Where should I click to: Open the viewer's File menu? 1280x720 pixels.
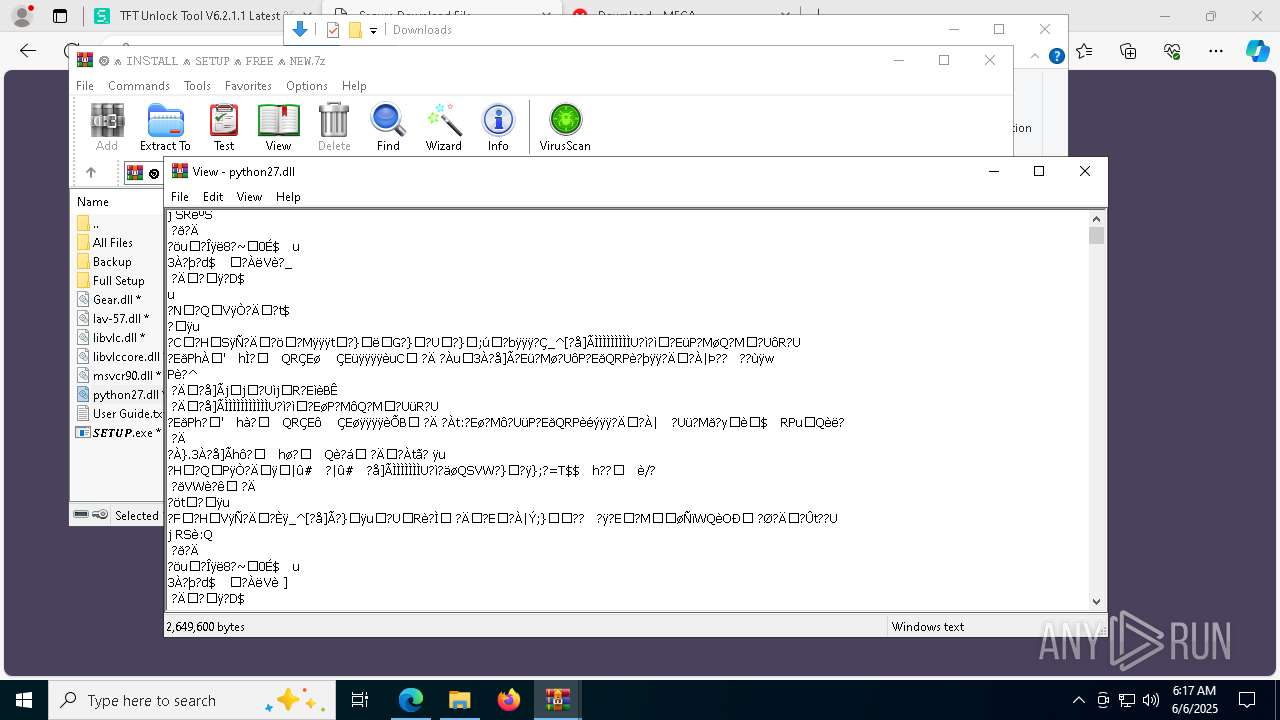point(179,197)
